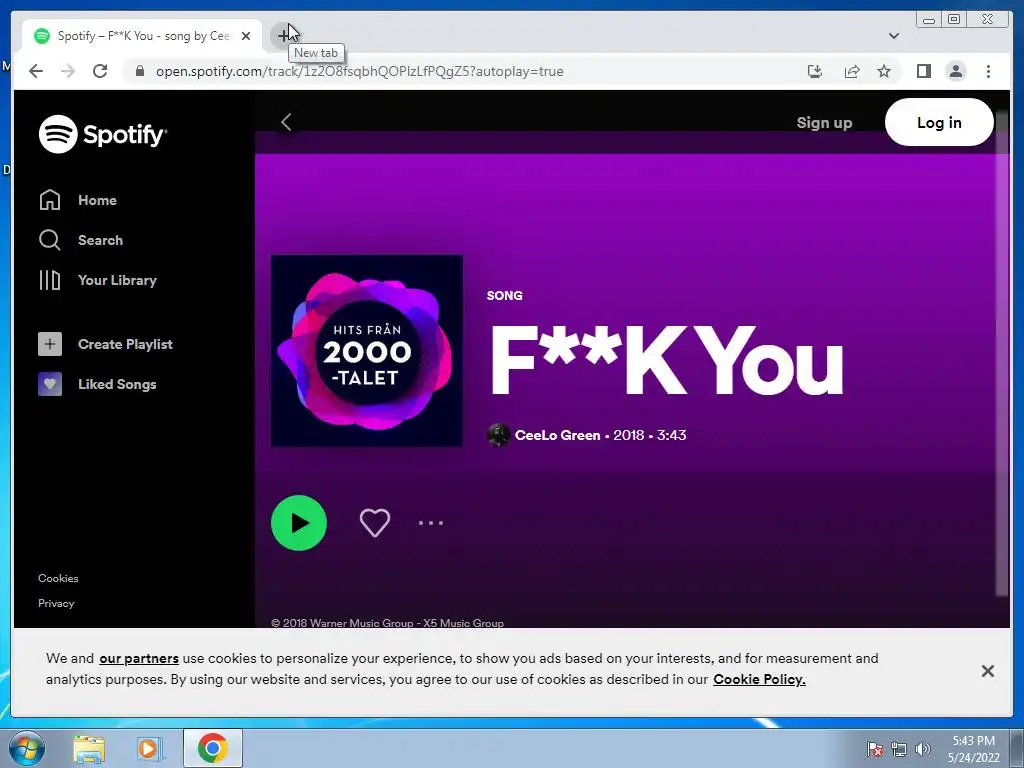The image size is (1024, 768).
Task: Open Chrome three-dot menu
Action: click(x=988, y=71)
